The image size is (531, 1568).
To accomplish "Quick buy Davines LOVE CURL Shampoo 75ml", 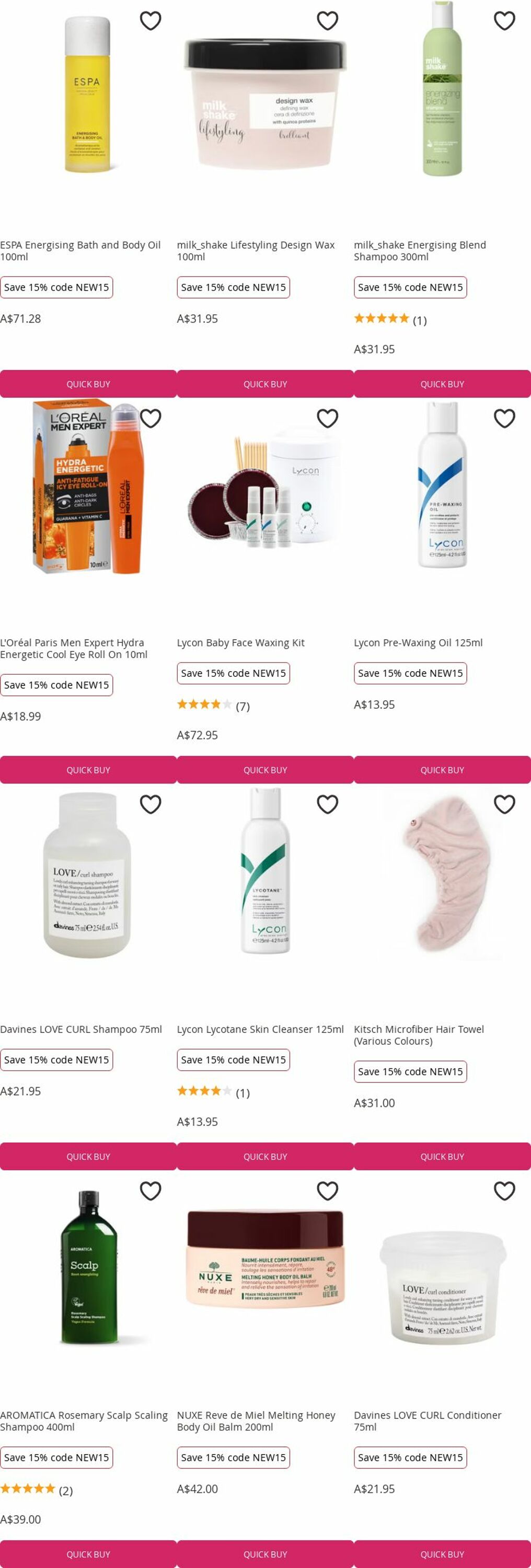I will 88,1157.
